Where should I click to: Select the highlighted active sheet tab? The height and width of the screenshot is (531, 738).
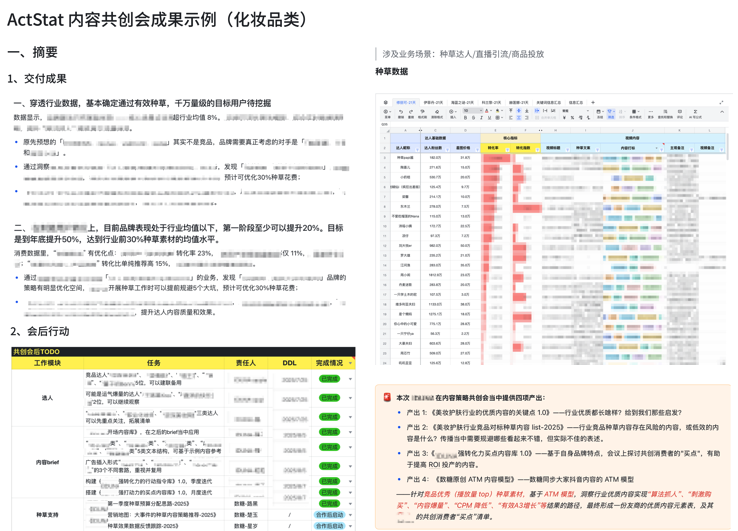(x=406, y=102)
